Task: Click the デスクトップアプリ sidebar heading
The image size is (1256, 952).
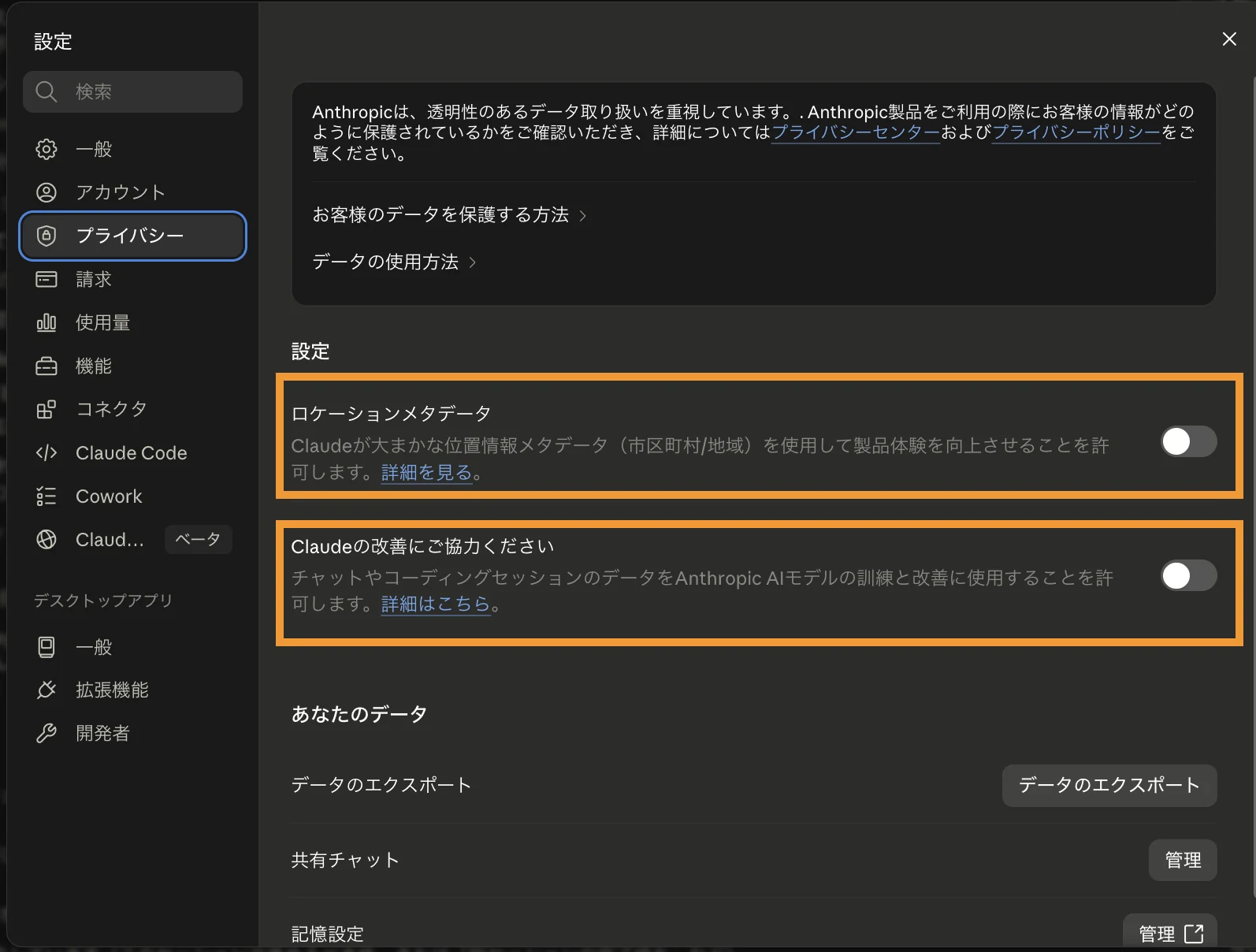Action: tap(103, 601)
